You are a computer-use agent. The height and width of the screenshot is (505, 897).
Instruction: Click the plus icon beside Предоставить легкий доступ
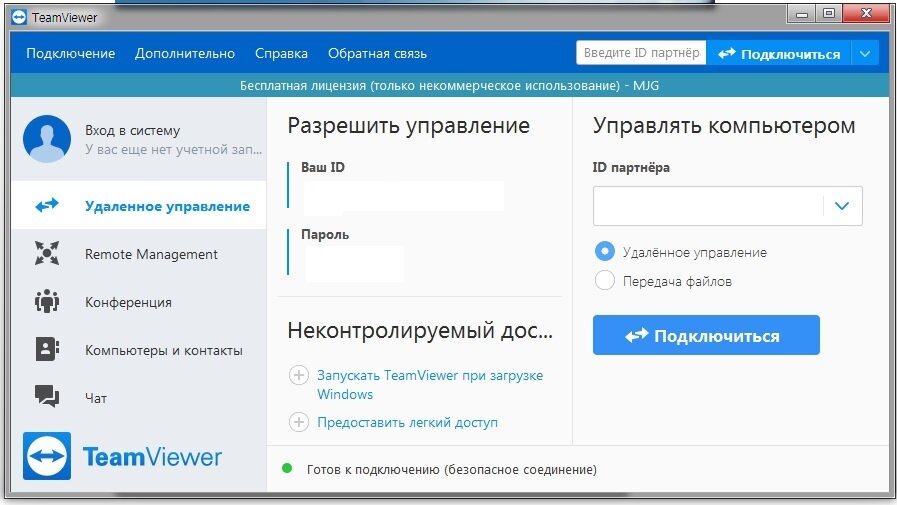(299, 422)
